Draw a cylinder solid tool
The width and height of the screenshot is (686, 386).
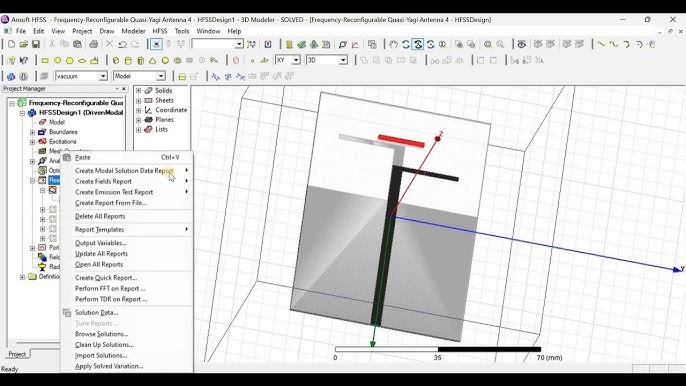point(128,60)
